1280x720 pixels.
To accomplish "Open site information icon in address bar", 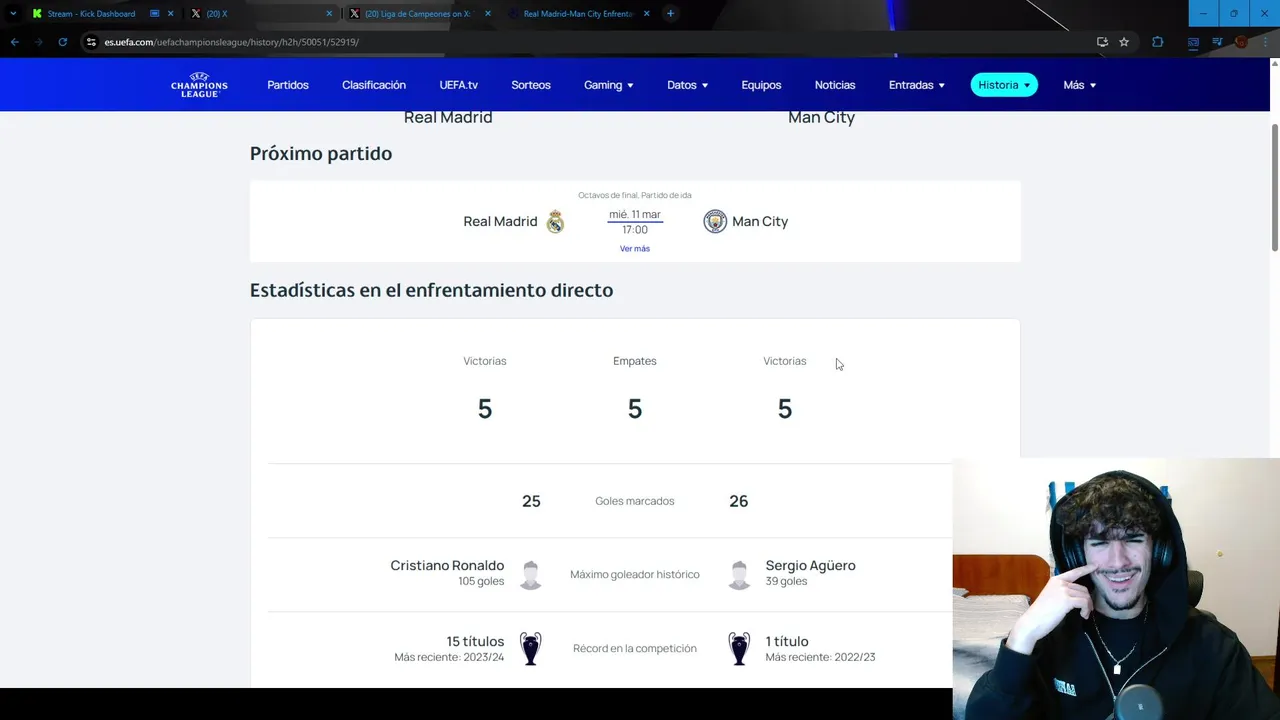I will [x=91, y=42].
